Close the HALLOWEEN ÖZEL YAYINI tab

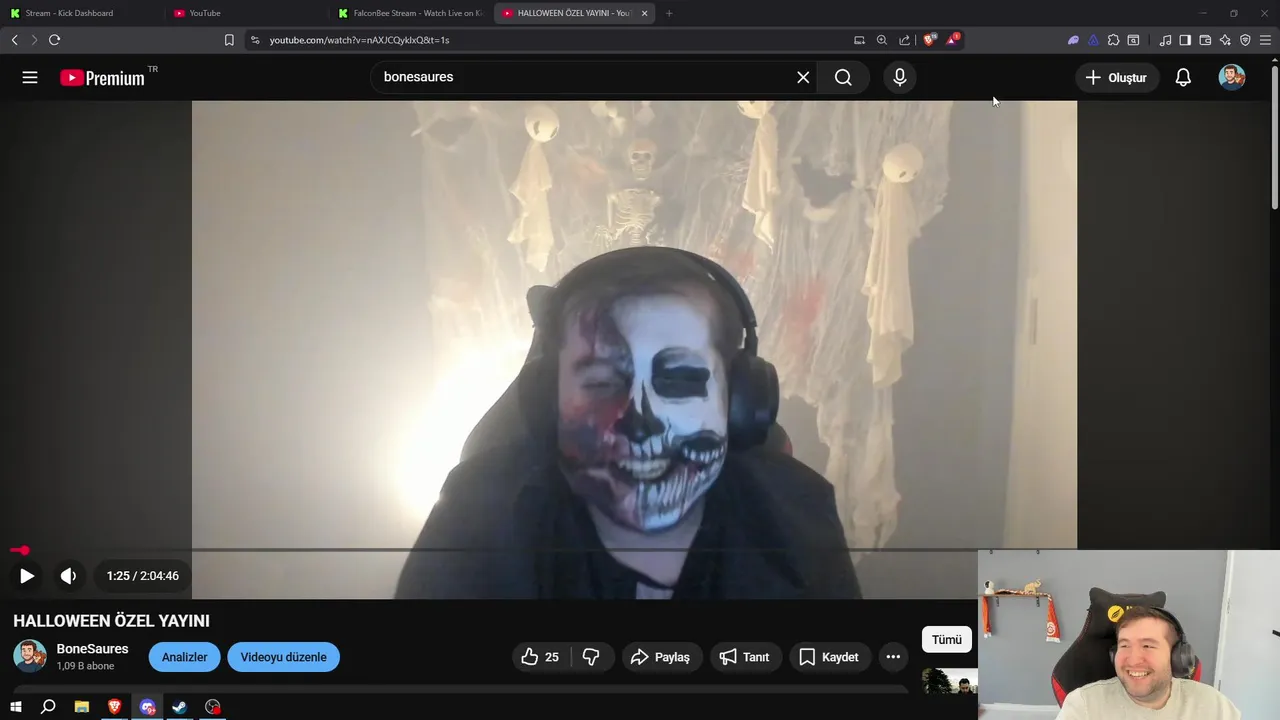point(644,13)
